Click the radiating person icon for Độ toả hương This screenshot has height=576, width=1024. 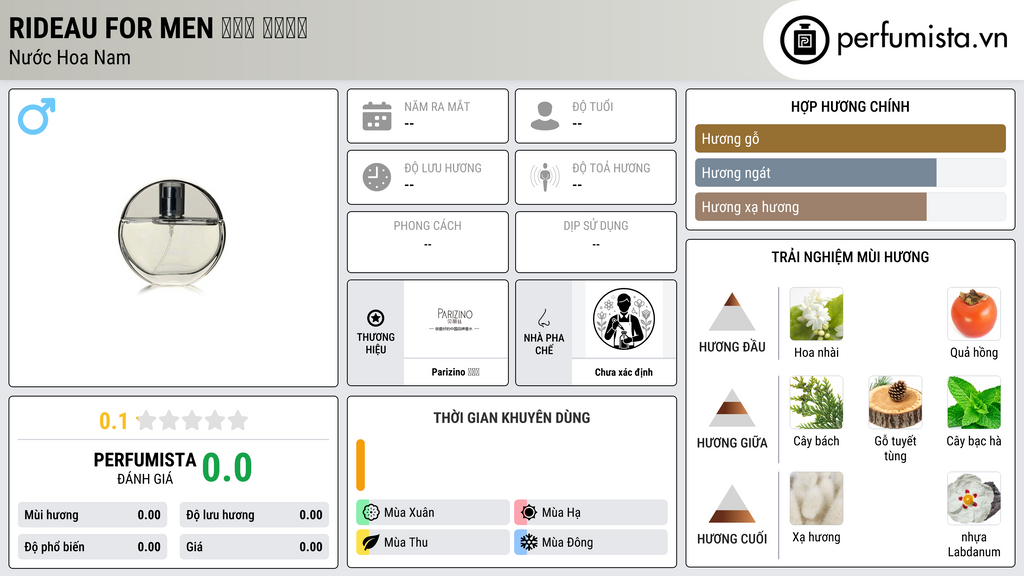tap(545, 177)
